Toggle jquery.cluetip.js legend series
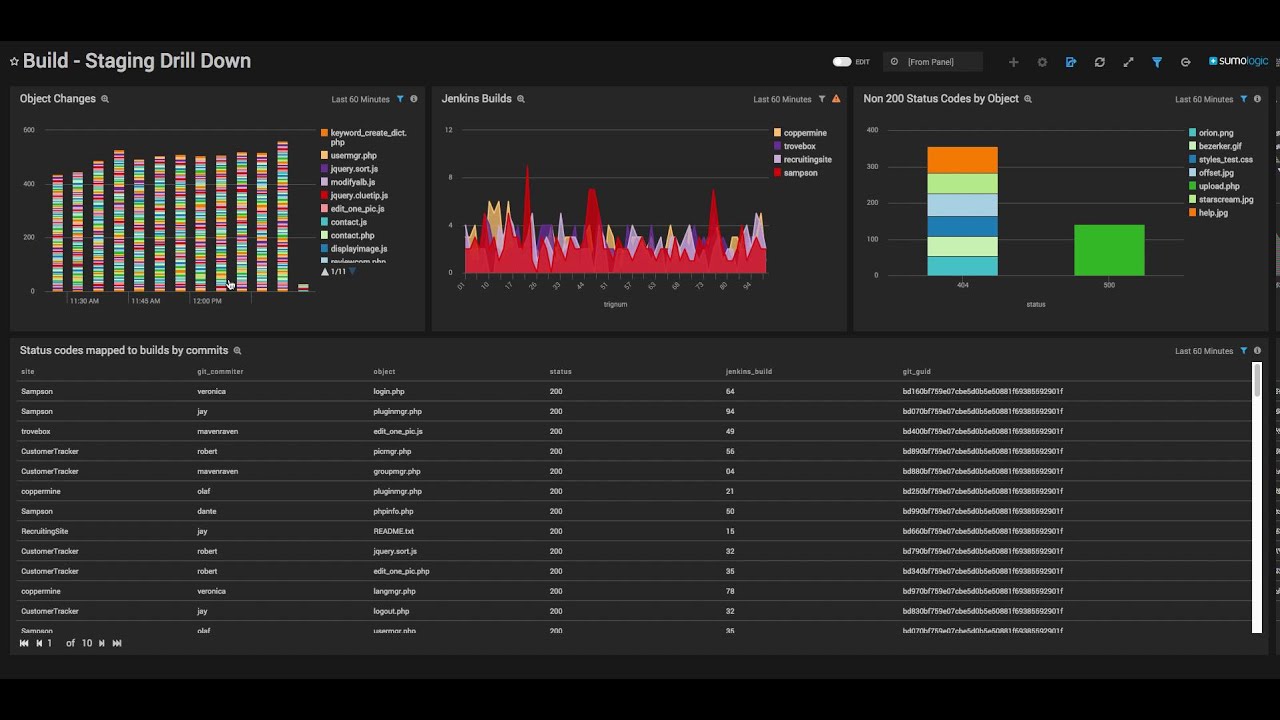 [x=354, y=196]
